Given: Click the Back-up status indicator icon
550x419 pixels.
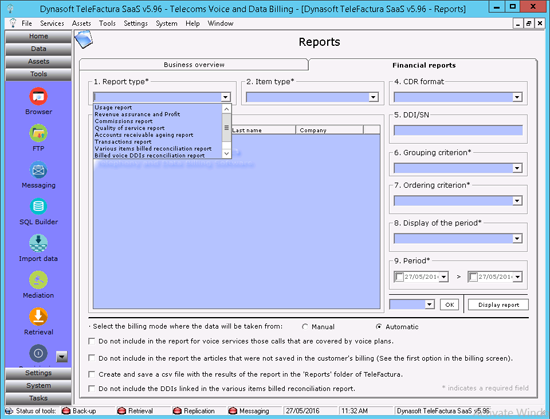Looking at the screenshot, I should click(x=66, y=411).
